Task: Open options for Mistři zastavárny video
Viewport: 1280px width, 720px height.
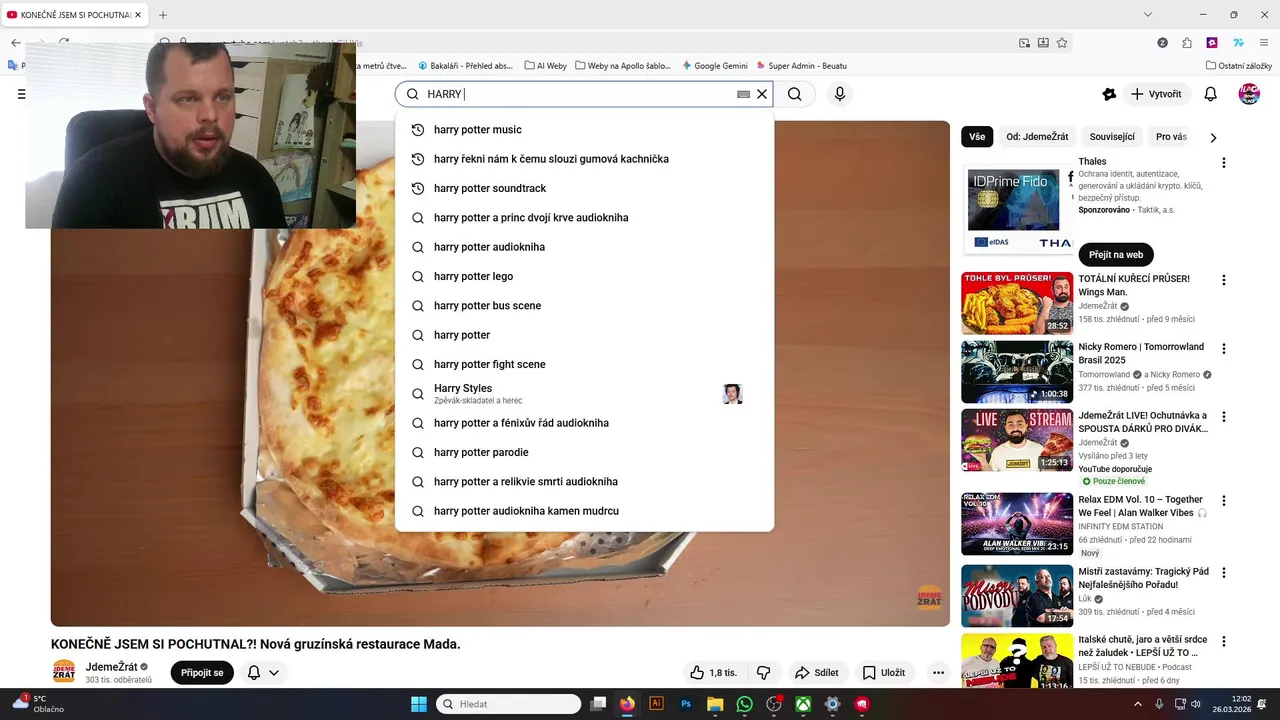Action: (1223, 574)
